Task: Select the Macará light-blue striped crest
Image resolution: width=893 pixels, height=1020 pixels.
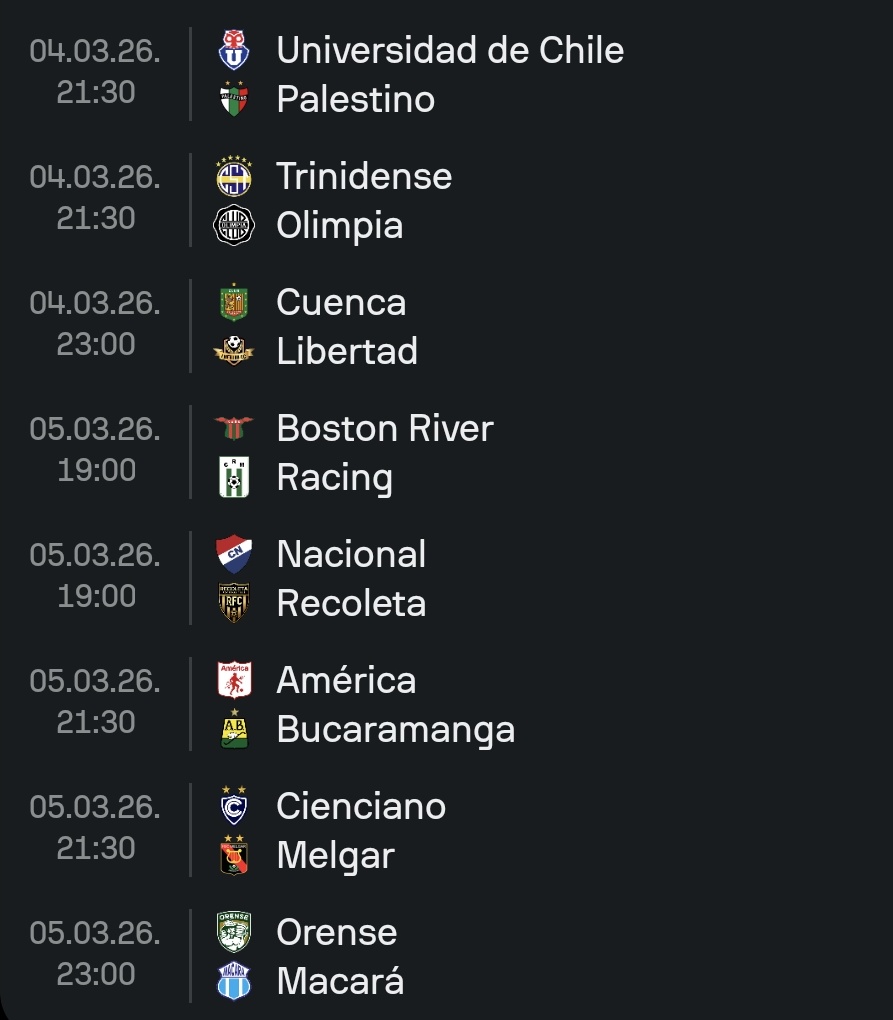Action: pyautogui.click(x=234, y=982)
